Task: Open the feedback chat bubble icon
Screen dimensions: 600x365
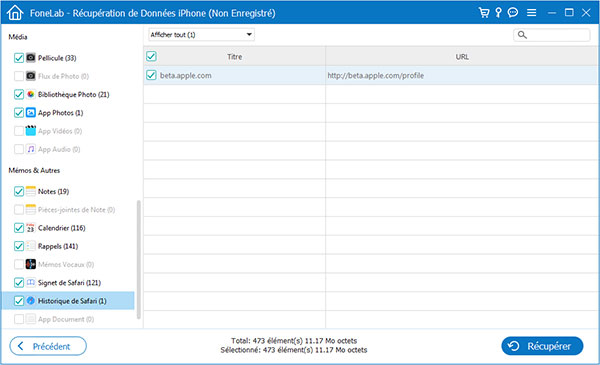Action: (x=513, y=13)
